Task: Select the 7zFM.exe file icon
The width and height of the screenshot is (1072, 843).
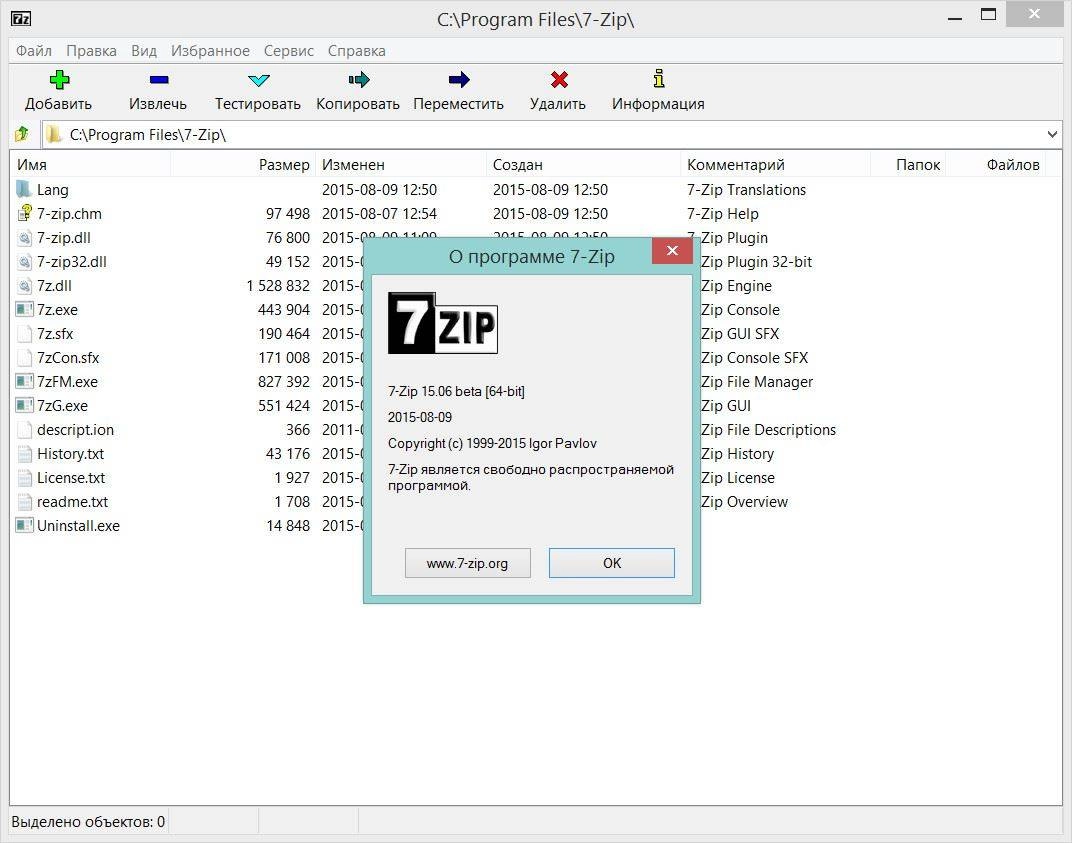Action: click(x=24, y=382)
